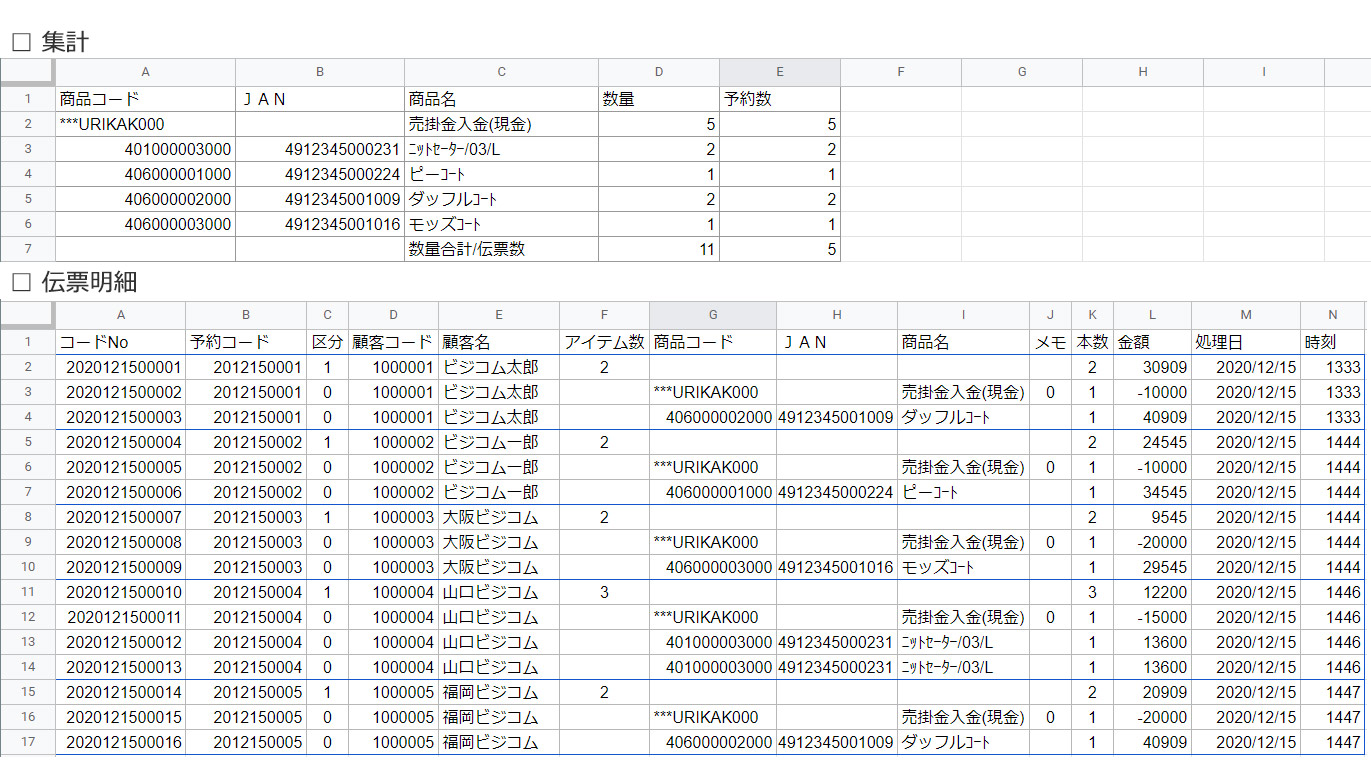This screenshot has width=1371, height=778.
Task: Select column G header in 伝票明細 table
Action: [712, 315]
